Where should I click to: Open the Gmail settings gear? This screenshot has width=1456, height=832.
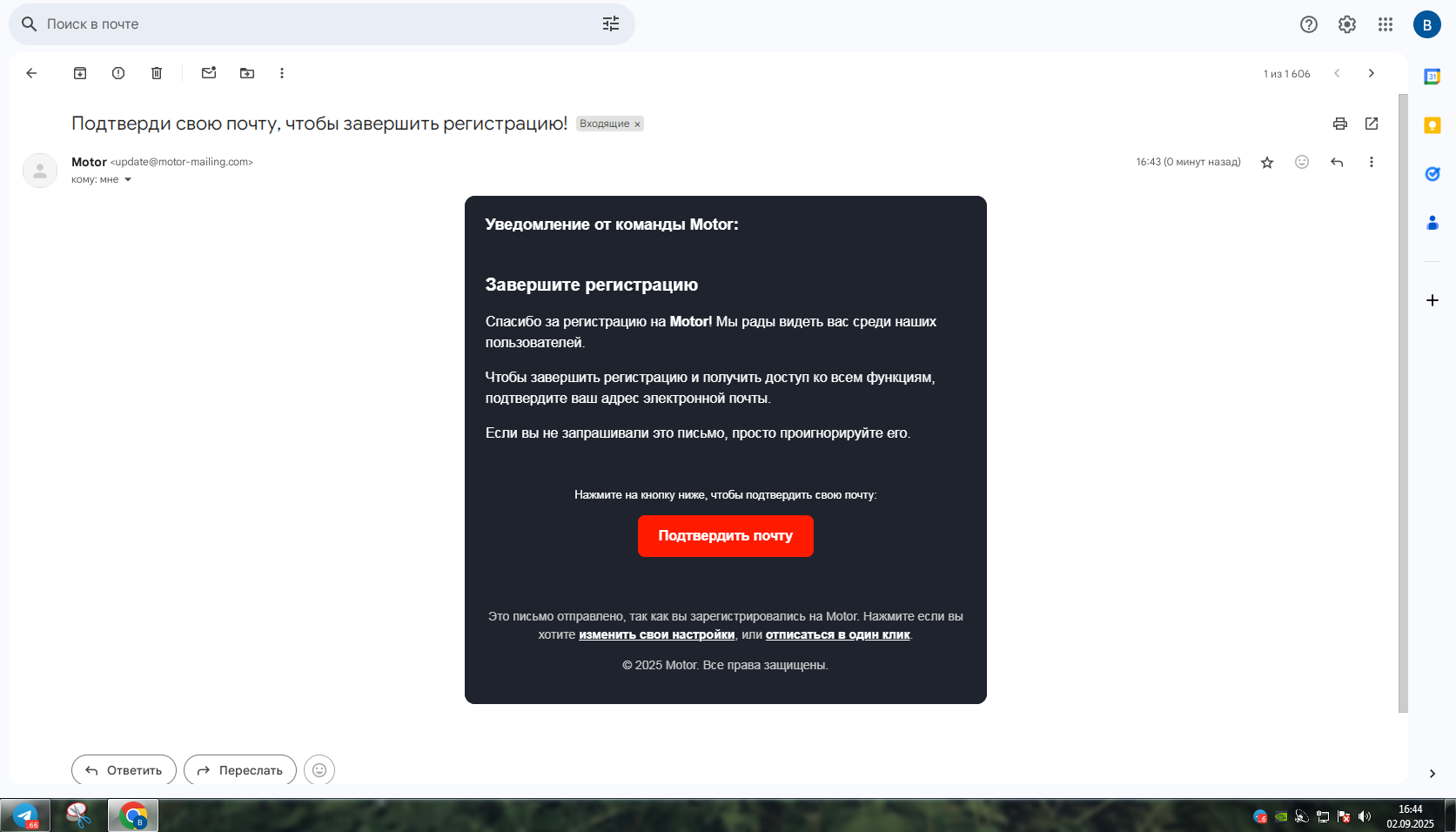click(x=1347, y=24)
